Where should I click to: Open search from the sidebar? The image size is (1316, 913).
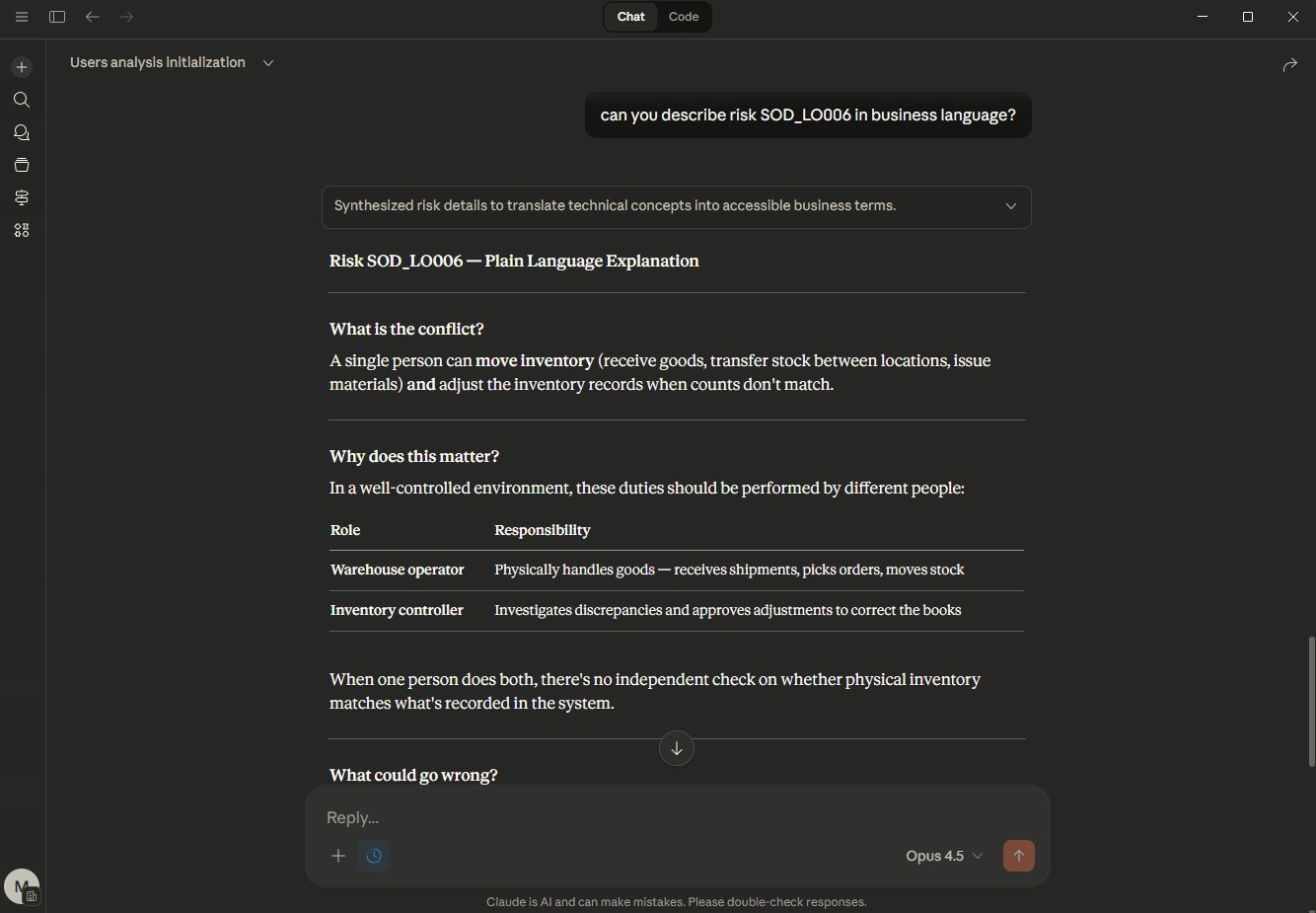tap(22, 99)
